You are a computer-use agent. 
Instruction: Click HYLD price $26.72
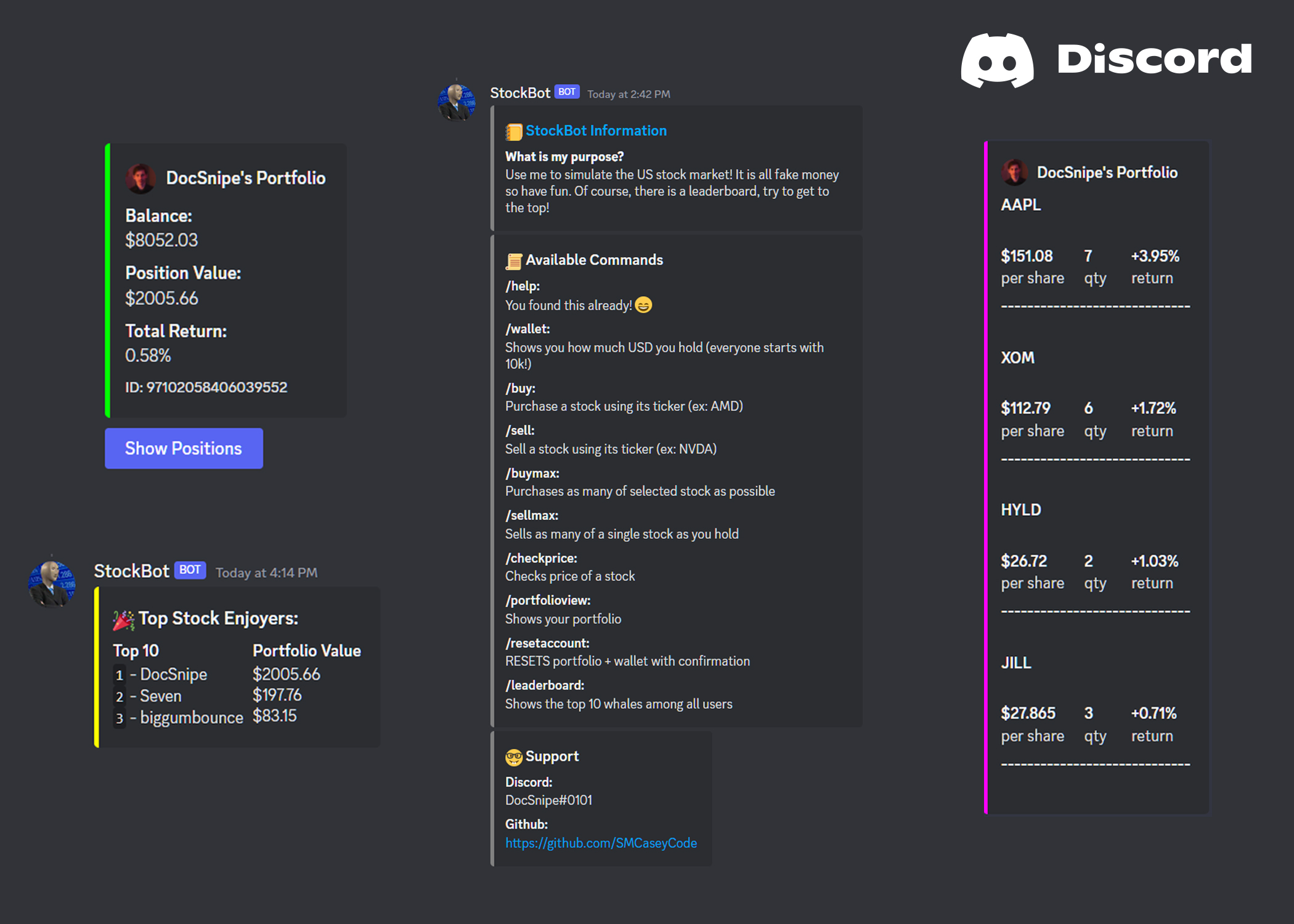[x=1023, y=561]
